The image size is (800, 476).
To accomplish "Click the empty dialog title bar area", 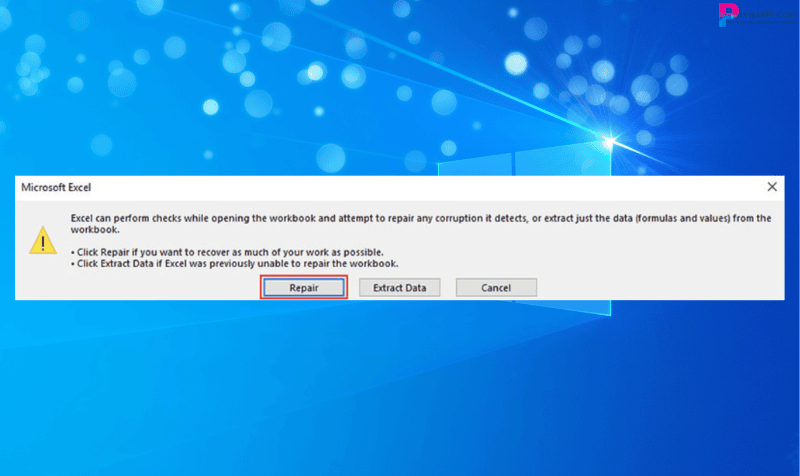I will click(400, 187).
